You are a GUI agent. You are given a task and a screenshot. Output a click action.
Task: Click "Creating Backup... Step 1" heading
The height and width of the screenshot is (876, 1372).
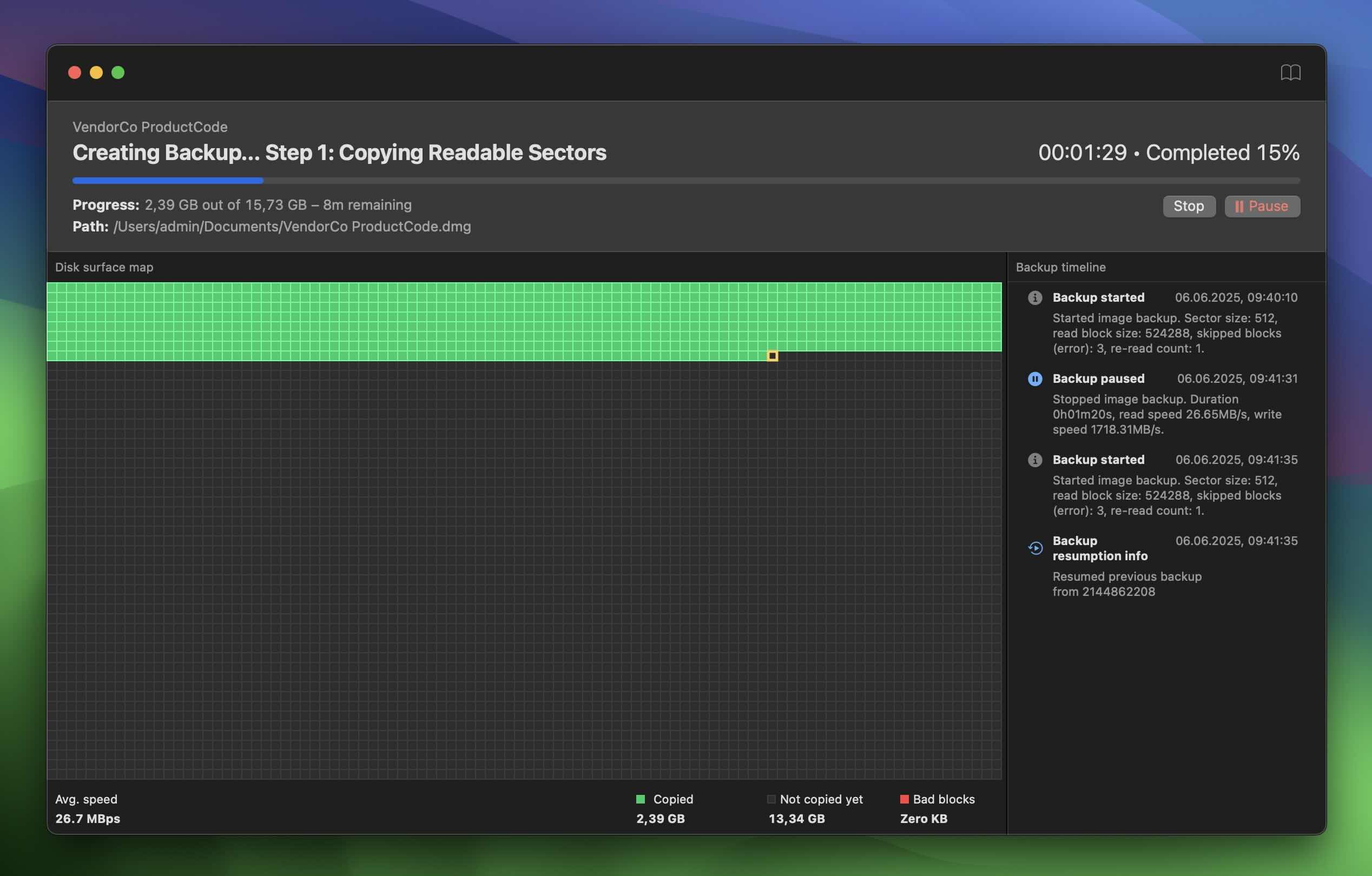(339, 152)
